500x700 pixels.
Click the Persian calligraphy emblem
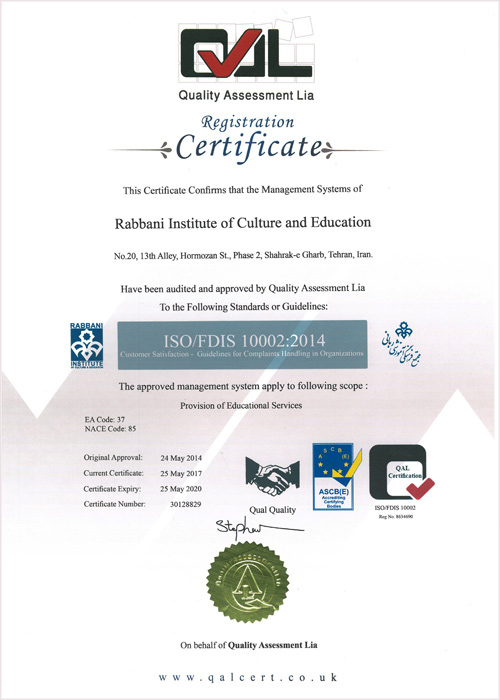tap(401, 344)
